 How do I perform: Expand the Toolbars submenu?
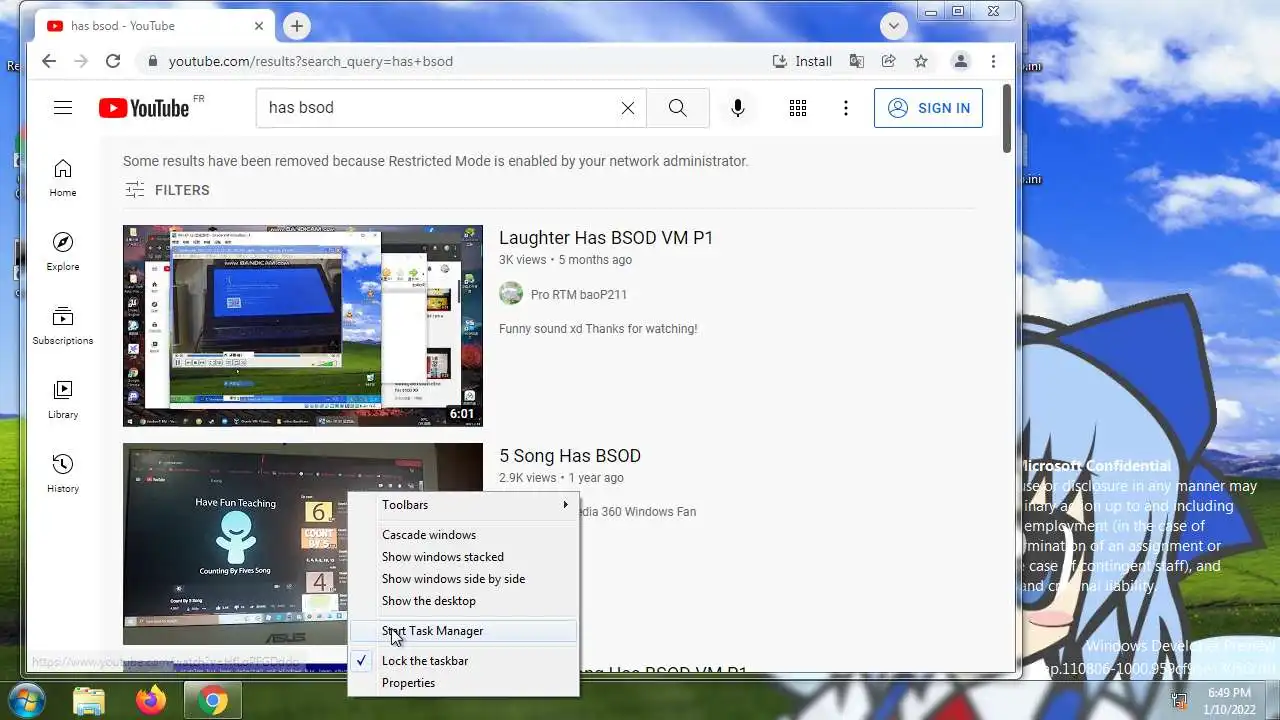coord(463,505)
